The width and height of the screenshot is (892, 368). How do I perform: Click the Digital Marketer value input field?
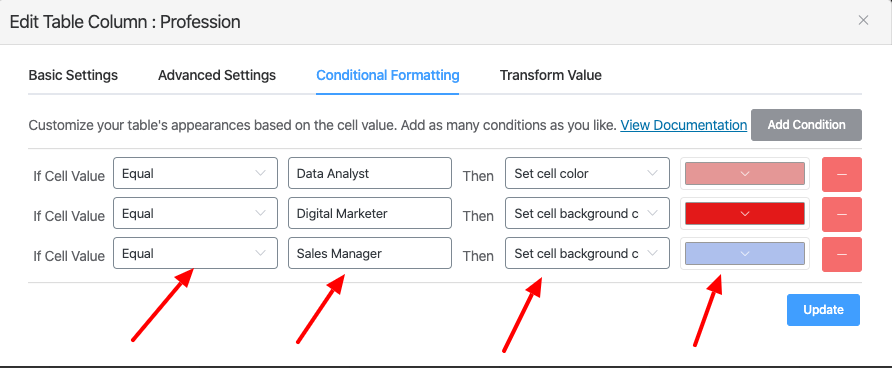coord(370,213)
